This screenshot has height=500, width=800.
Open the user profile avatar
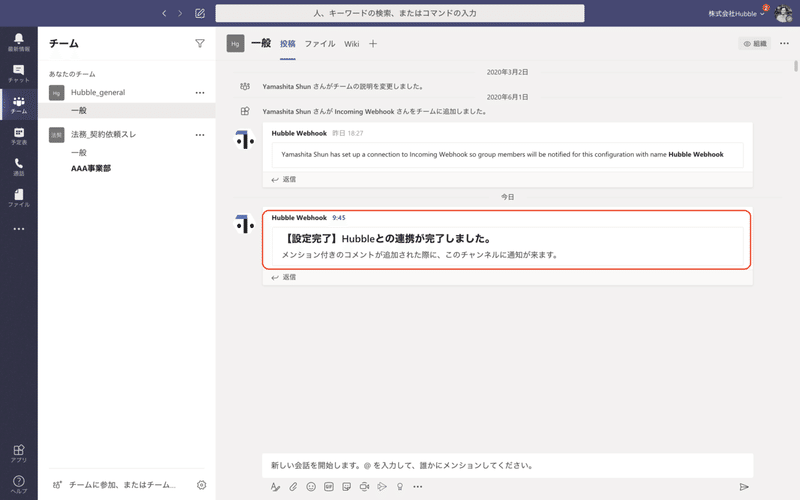[783, 14]
